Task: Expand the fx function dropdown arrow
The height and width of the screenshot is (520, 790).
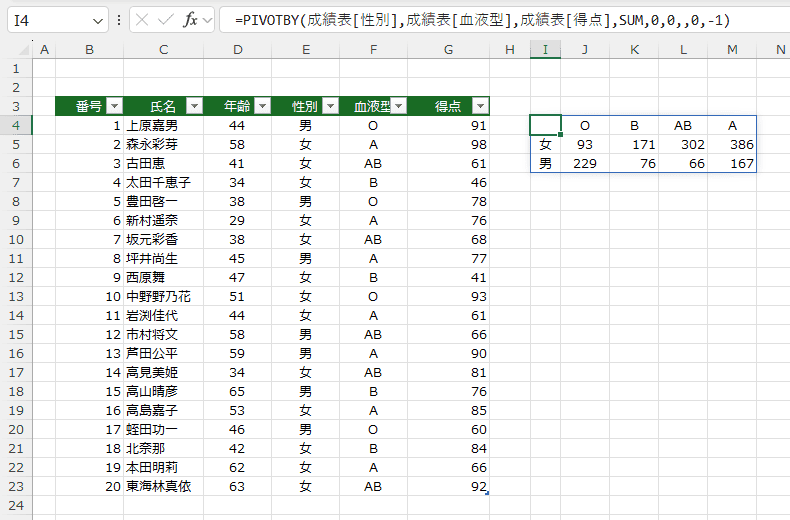Action: point(207,21)
